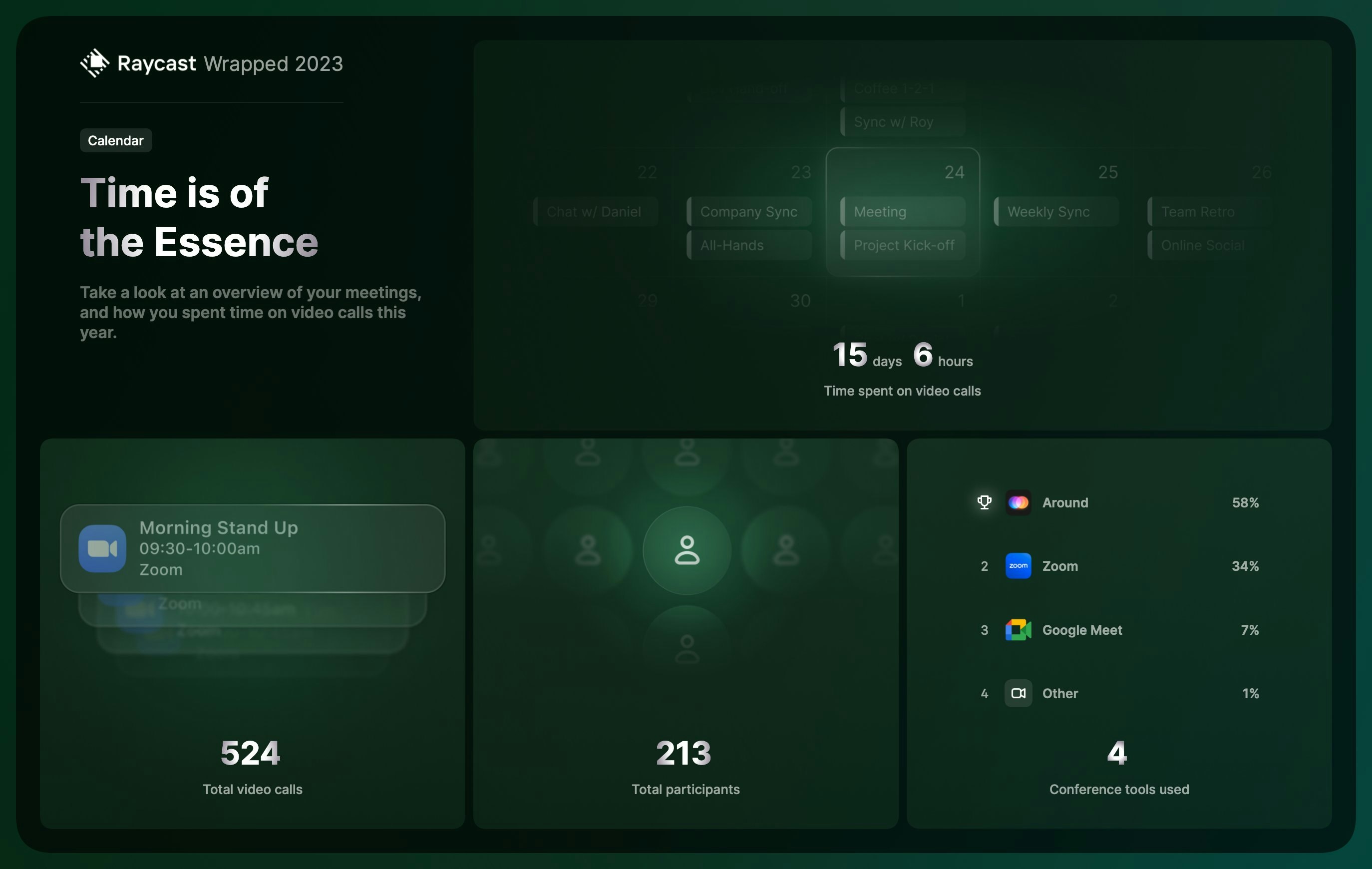
Task: Click the 524 total video calls number
Action: [250, 753]
